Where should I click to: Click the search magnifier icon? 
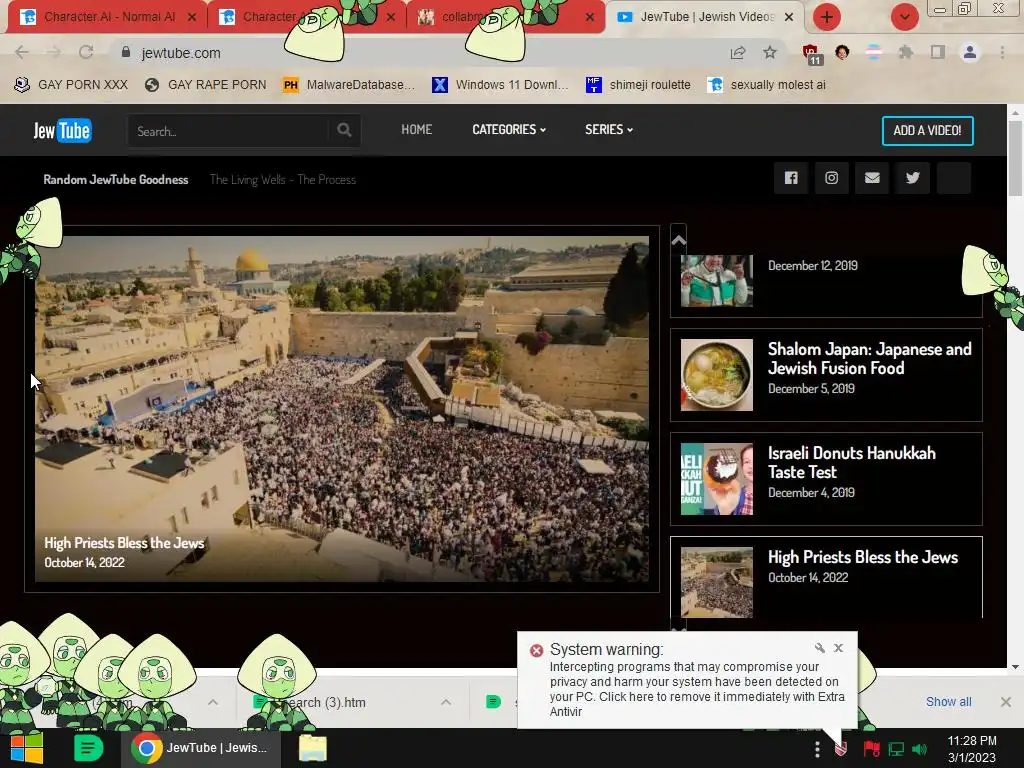(344, 130)
